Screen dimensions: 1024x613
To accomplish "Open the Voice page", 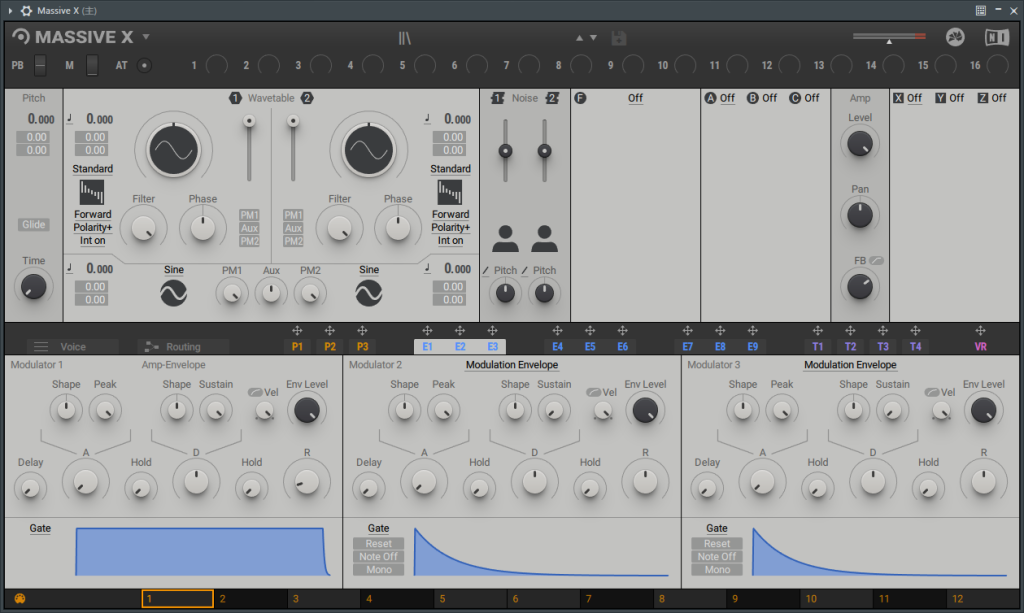I will pos(73,347).
